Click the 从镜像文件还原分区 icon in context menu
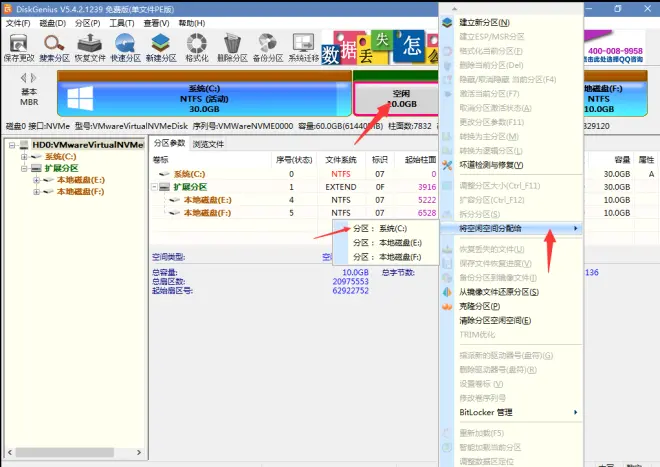The height and width of the screenshot is (467, 660). click(x=447, y=292)
